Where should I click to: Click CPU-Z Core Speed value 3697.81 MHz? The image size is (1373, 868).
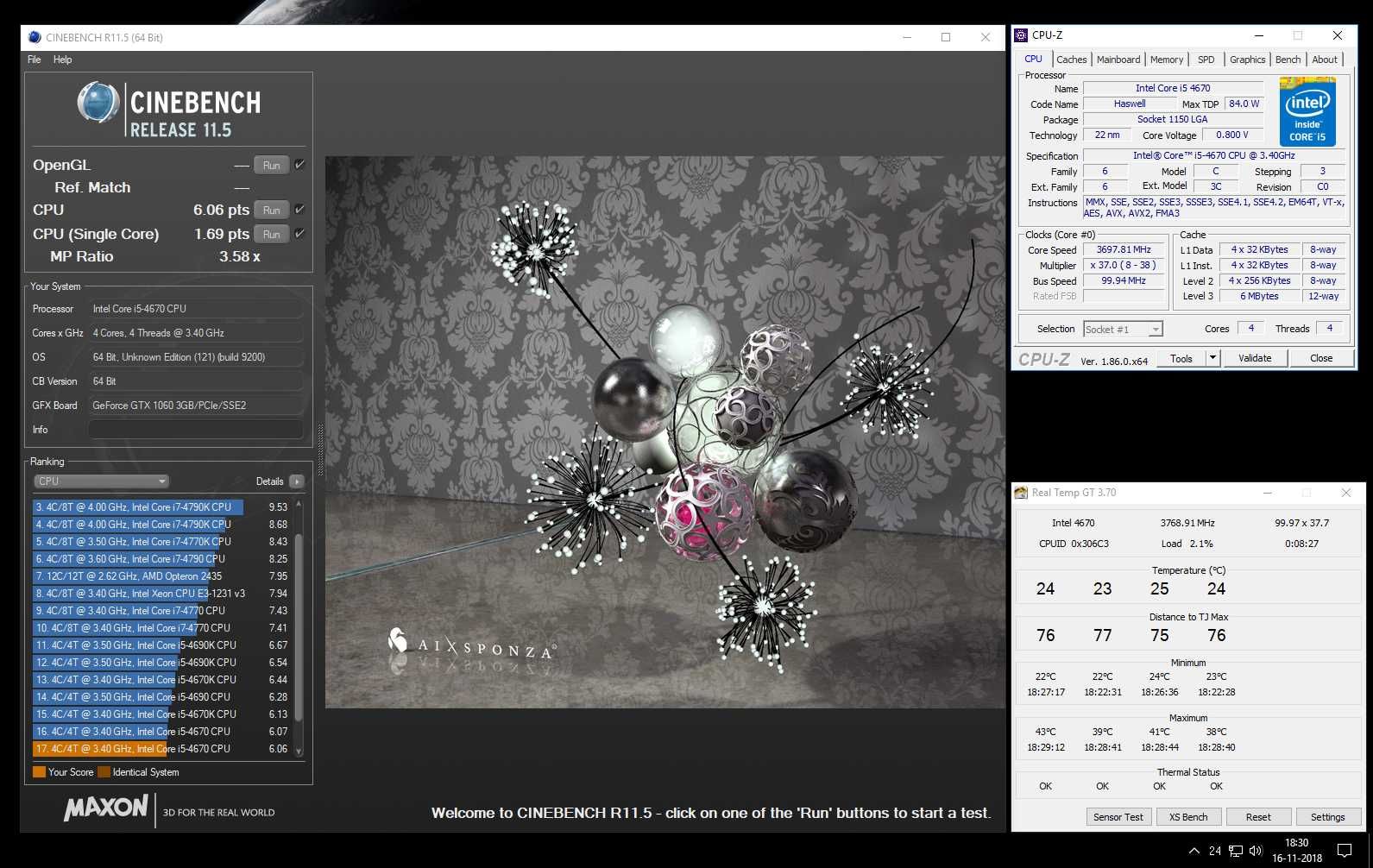pos(1124,250)
